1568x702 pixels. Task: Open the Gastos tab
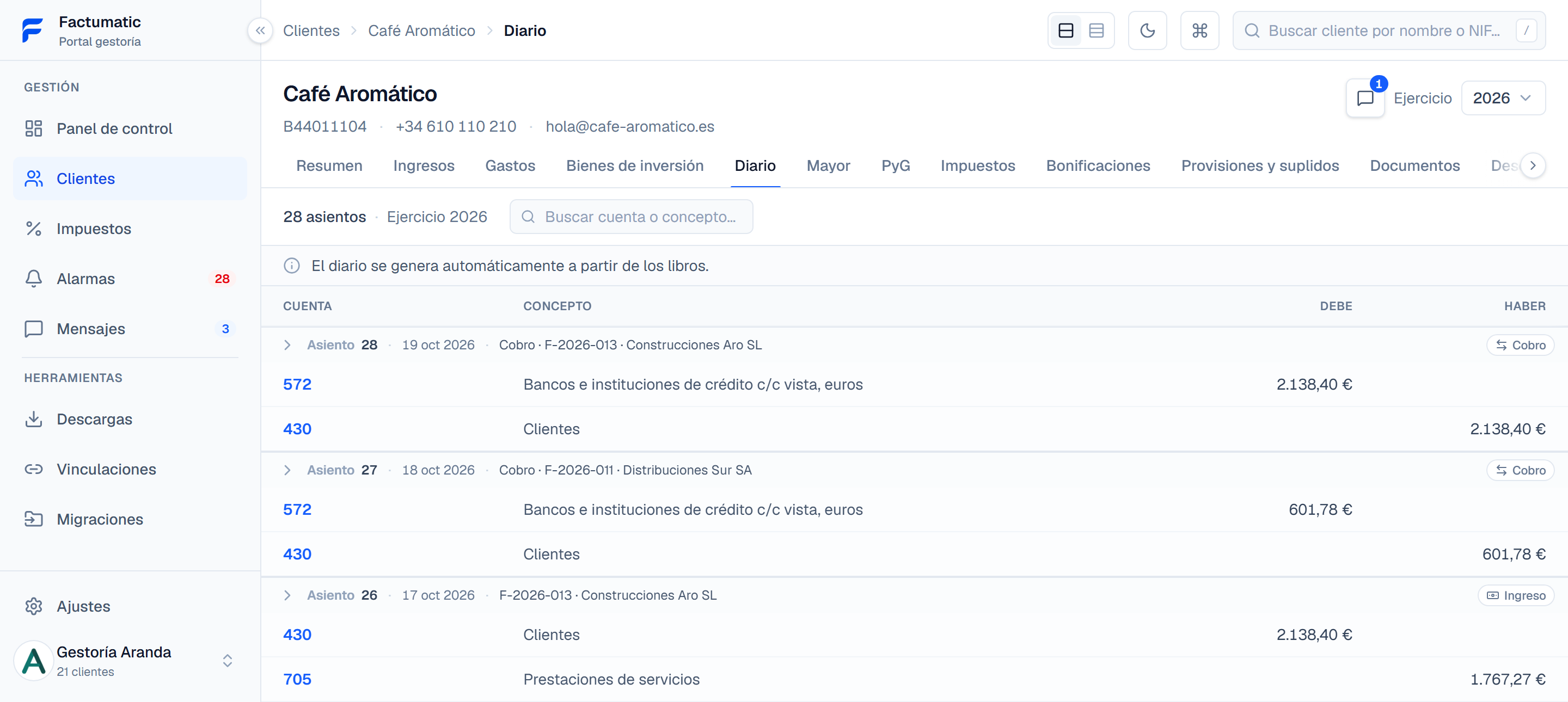pos(510,165)
